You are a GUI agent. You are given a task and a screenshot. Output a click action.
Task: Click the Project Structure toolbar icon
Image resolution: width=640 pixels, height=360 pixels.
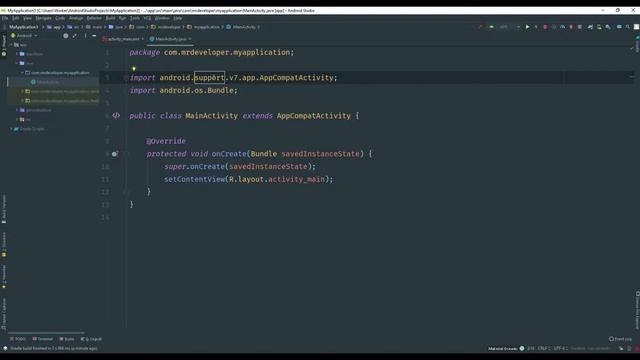tap(619, 27)
